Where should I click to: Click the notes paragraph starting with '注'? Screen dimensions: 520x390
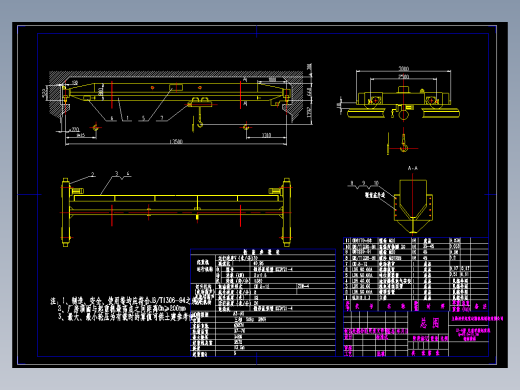(122, 309)
